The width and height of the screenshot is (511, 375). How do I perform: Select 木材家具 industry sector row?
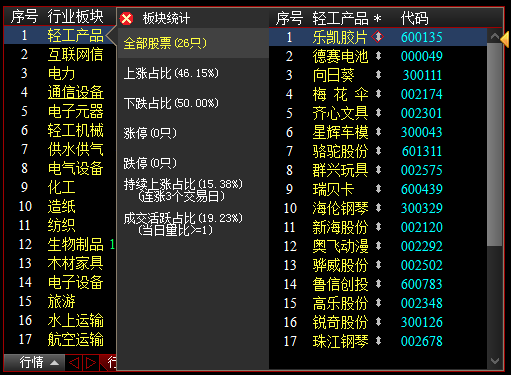pyautogui.click(x=60, y=263)
